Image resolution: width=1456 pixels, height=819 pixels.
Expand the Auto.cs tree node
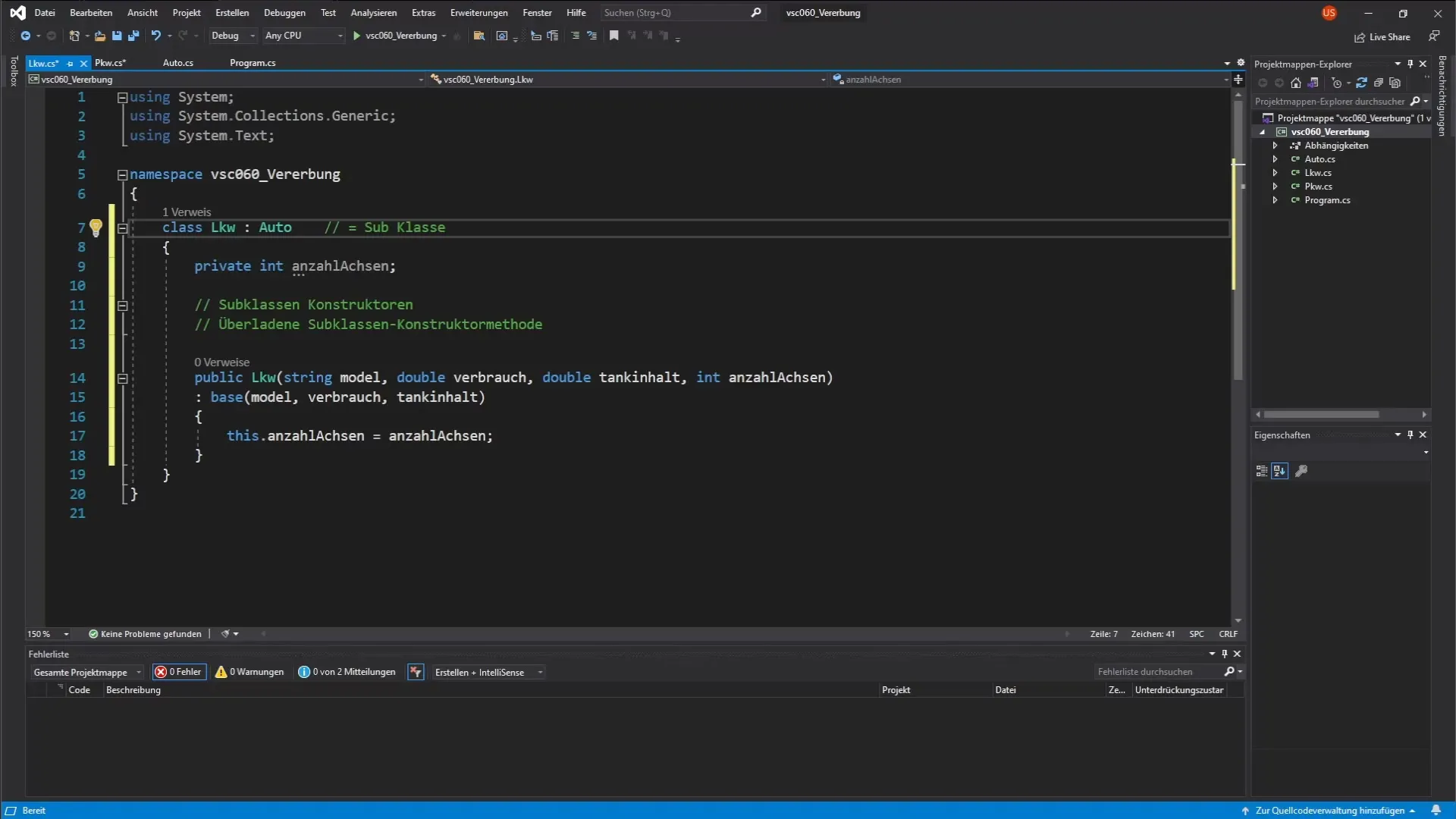point(1276,159)
